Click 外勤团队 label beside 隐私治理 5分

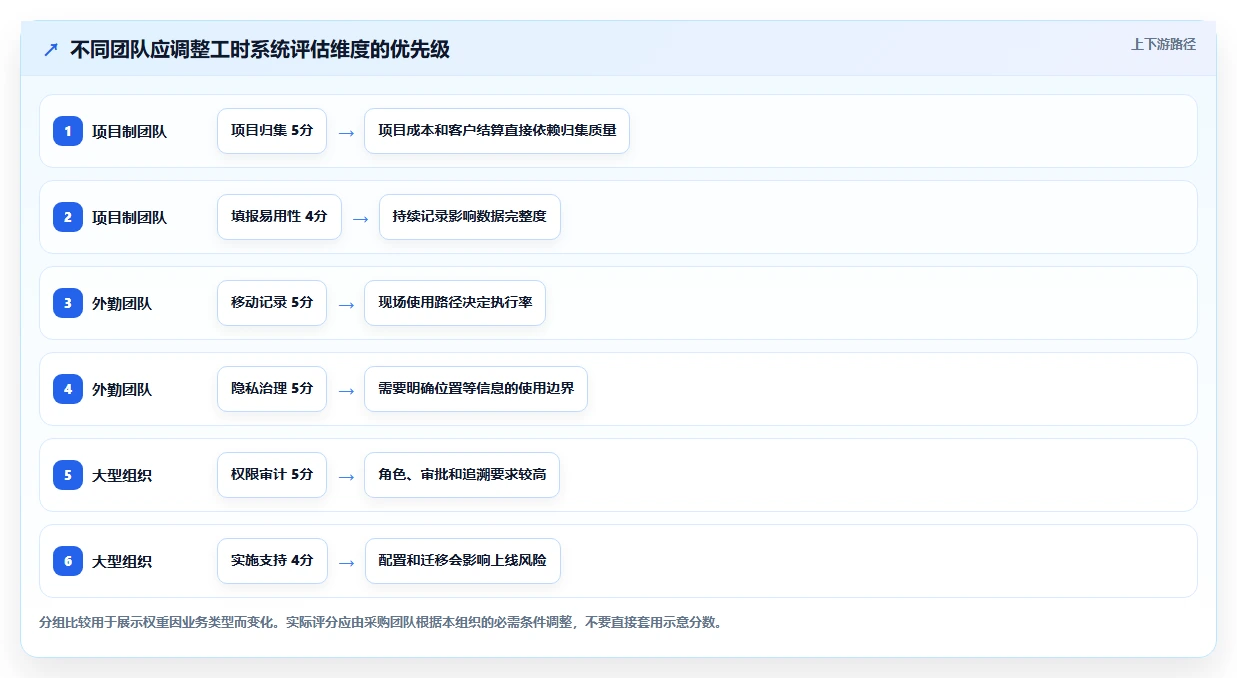pyautogui.click(x=122, y=389)
